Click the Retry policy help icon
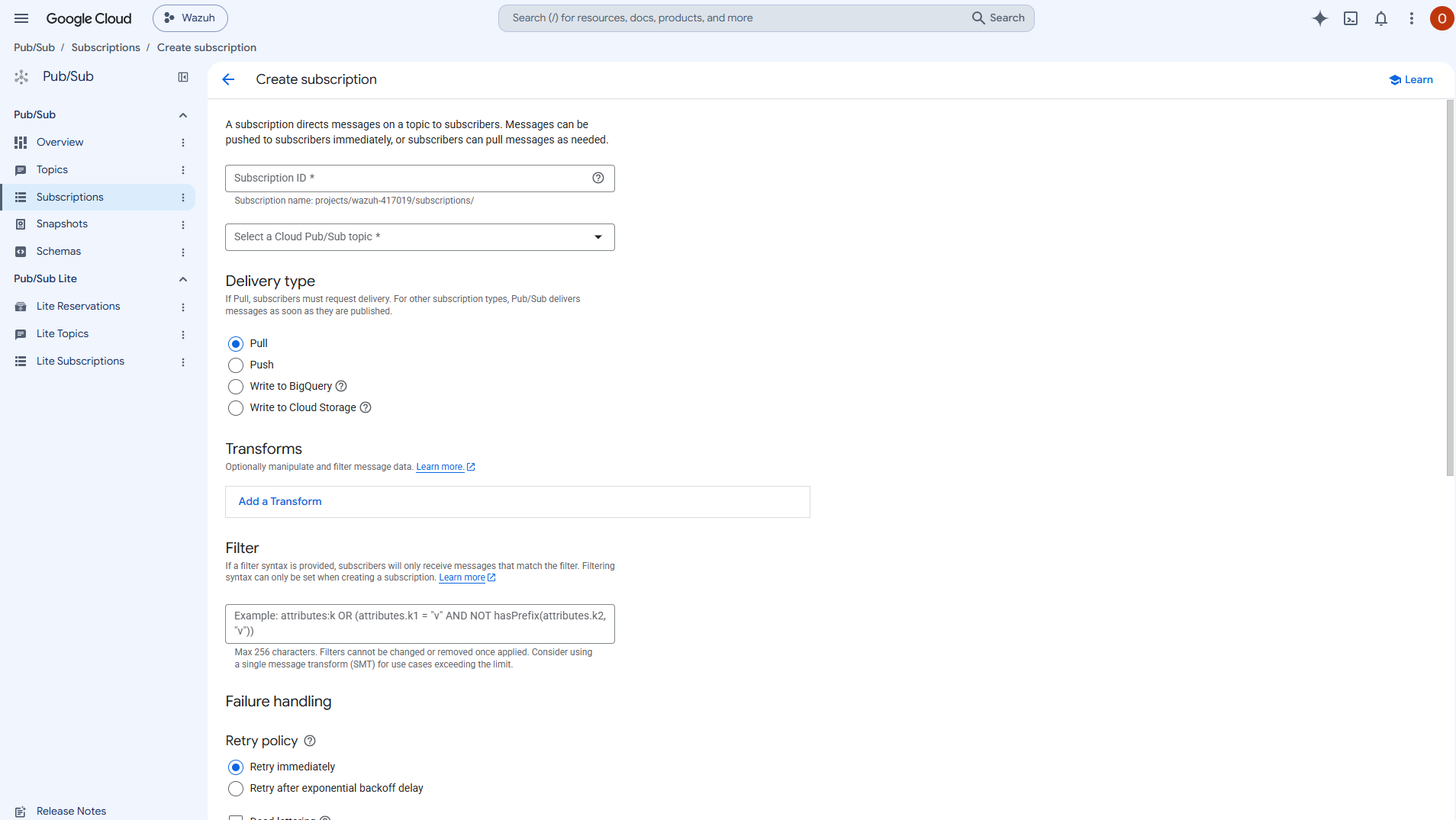1456x820 pixels. (x=310, y=741)
